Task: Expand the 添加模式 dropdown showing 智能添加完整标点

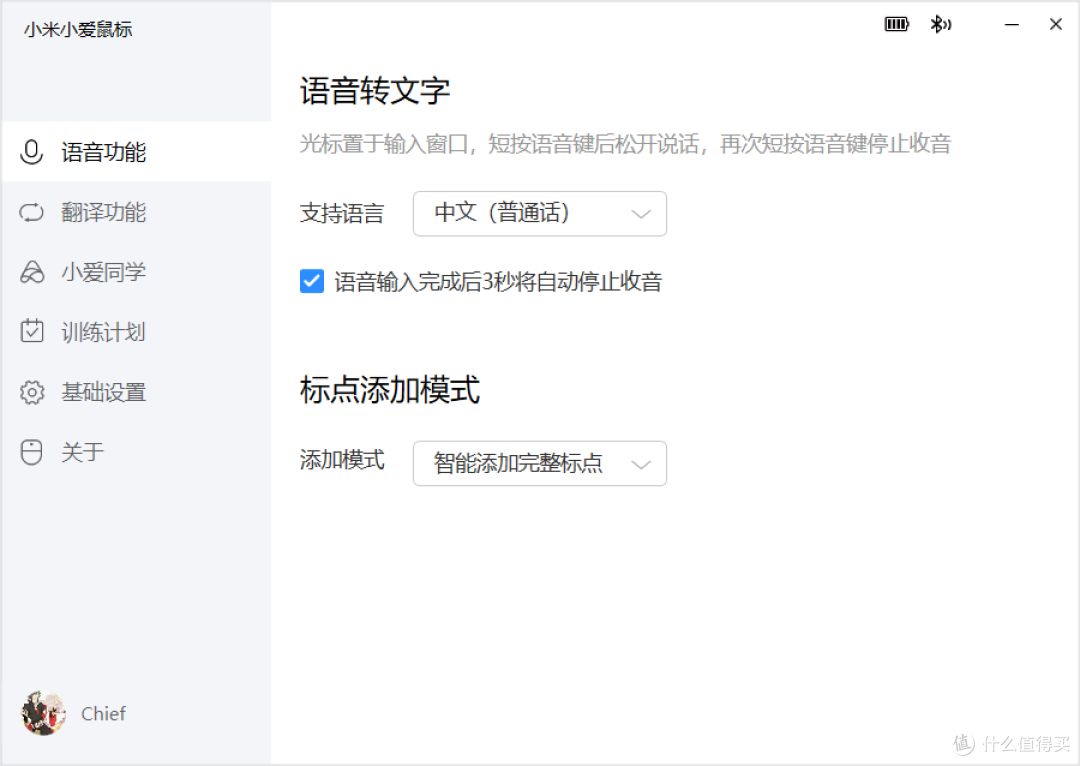Action: click(539, 463)
